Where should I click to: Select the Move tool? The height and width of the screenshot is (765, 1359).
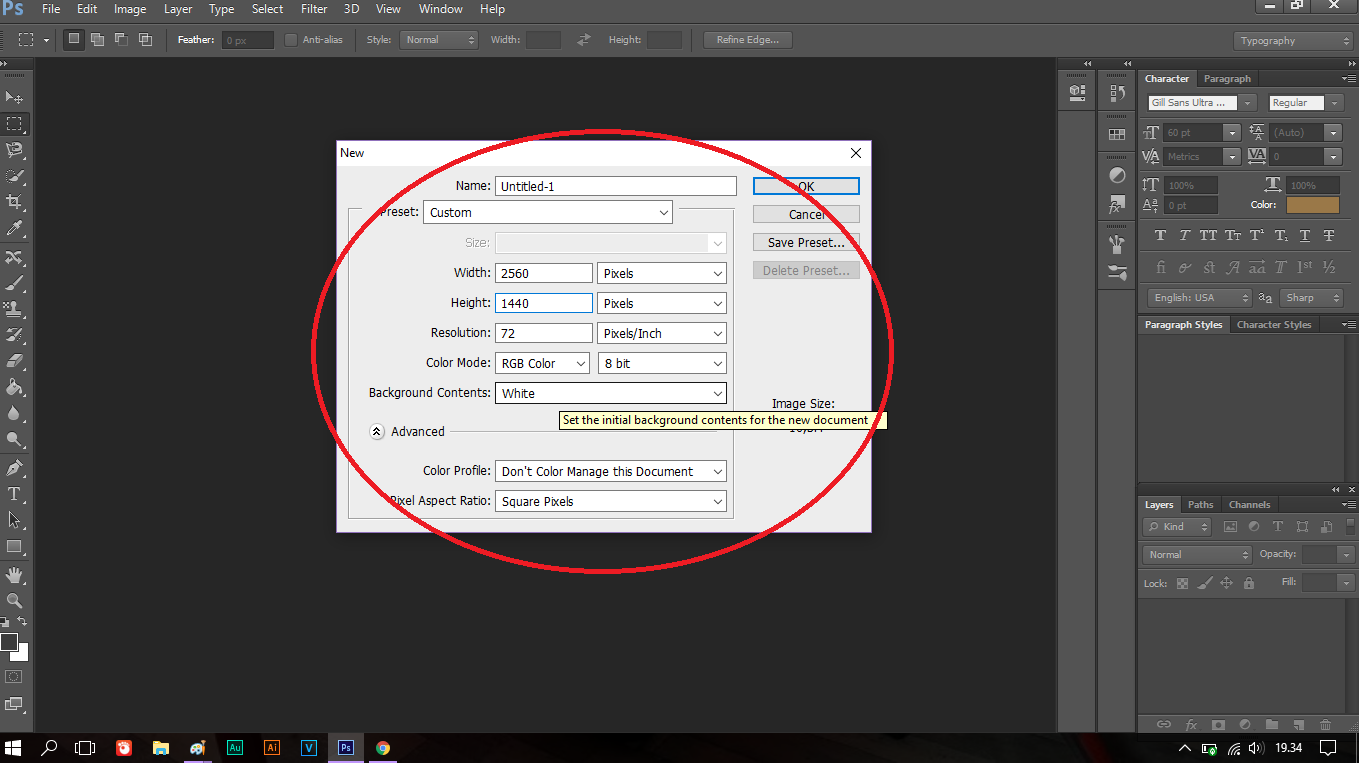pyautogui.click(x=14, y=97)
